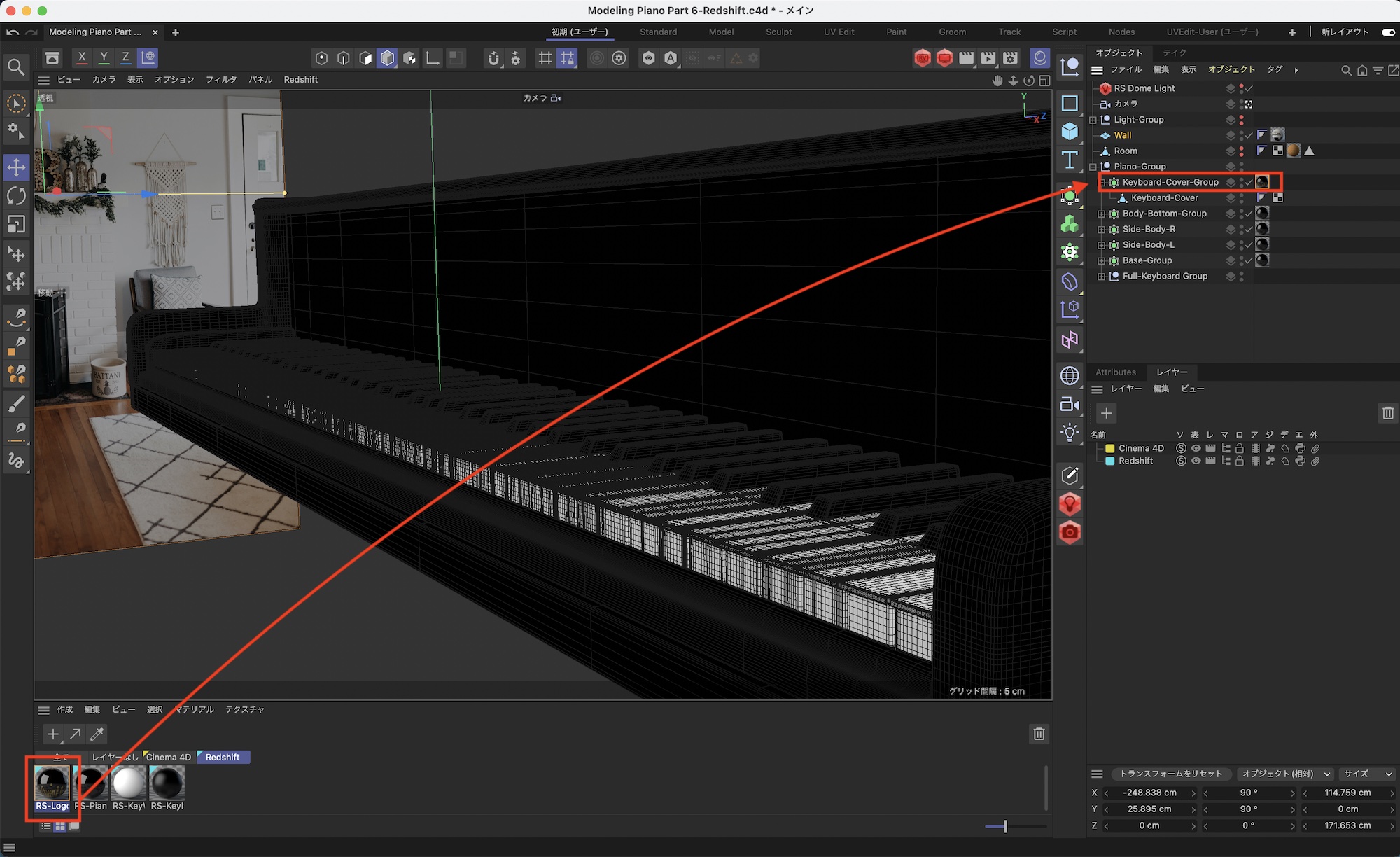Screen dimensions: 1400x857
Task: Click the Text spline tool icon
Action: coord(1070,160)
